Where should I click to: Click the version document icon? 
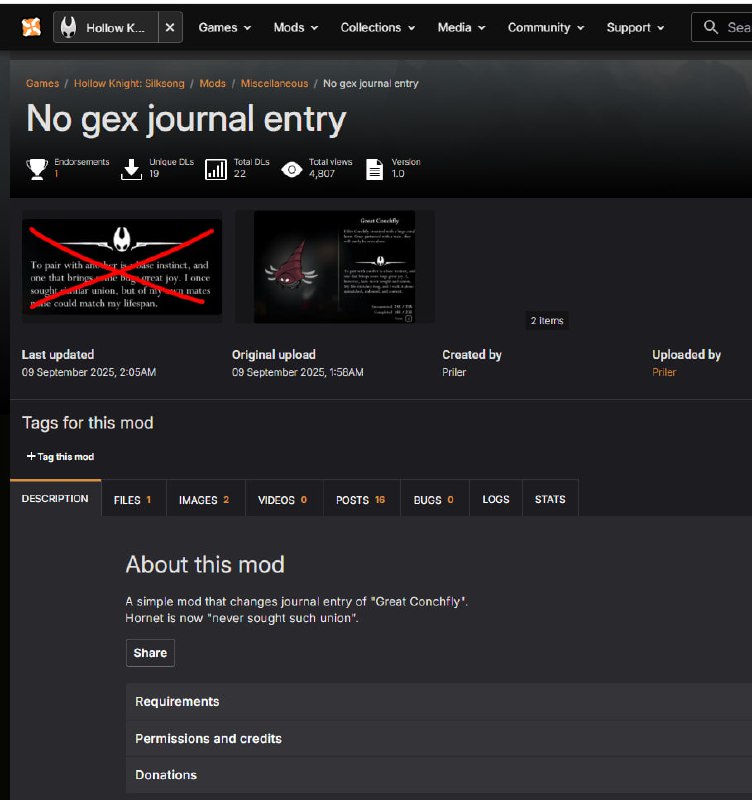pos(374,169)
